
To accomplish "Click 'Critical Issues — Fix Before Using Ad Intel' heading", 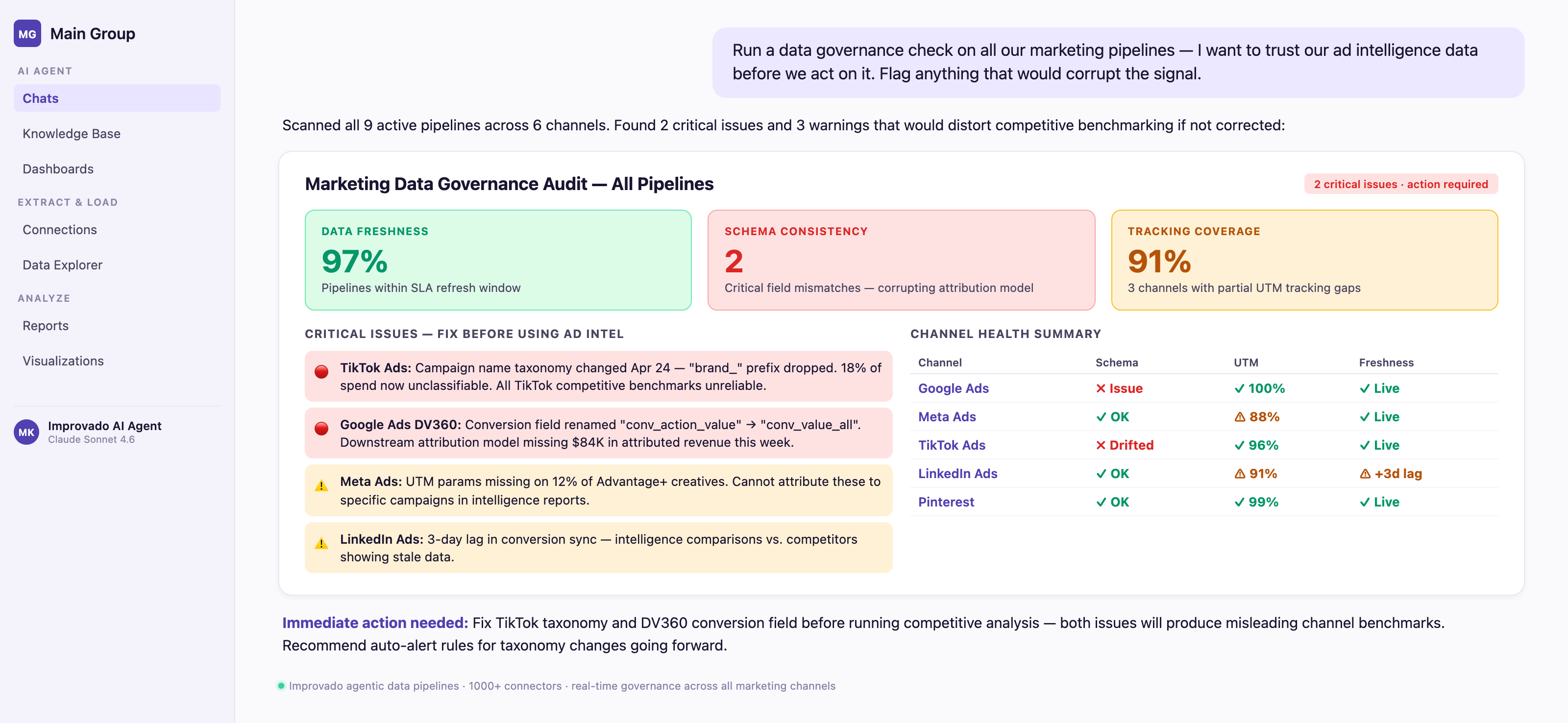I will pyautogui.click(x=464, y=334).
